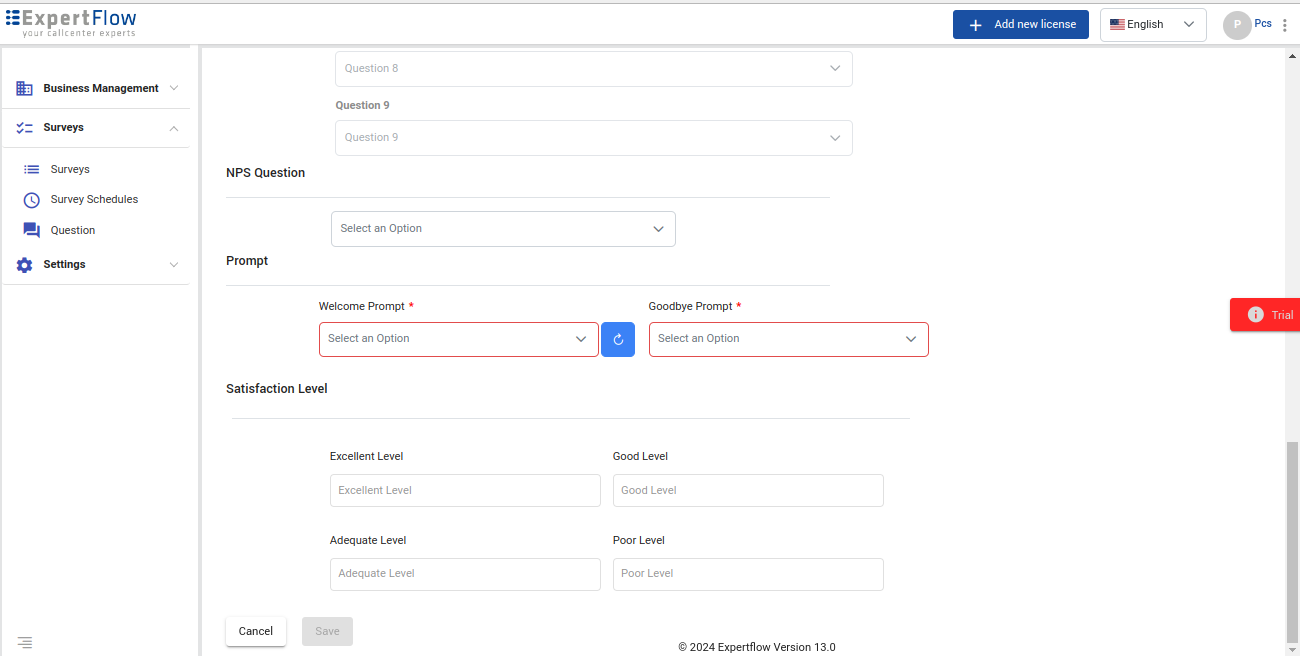Screen dimensions: 1300x656
Task: Click the Survey Schedules clock icon
Action: (x=32, y=200)
